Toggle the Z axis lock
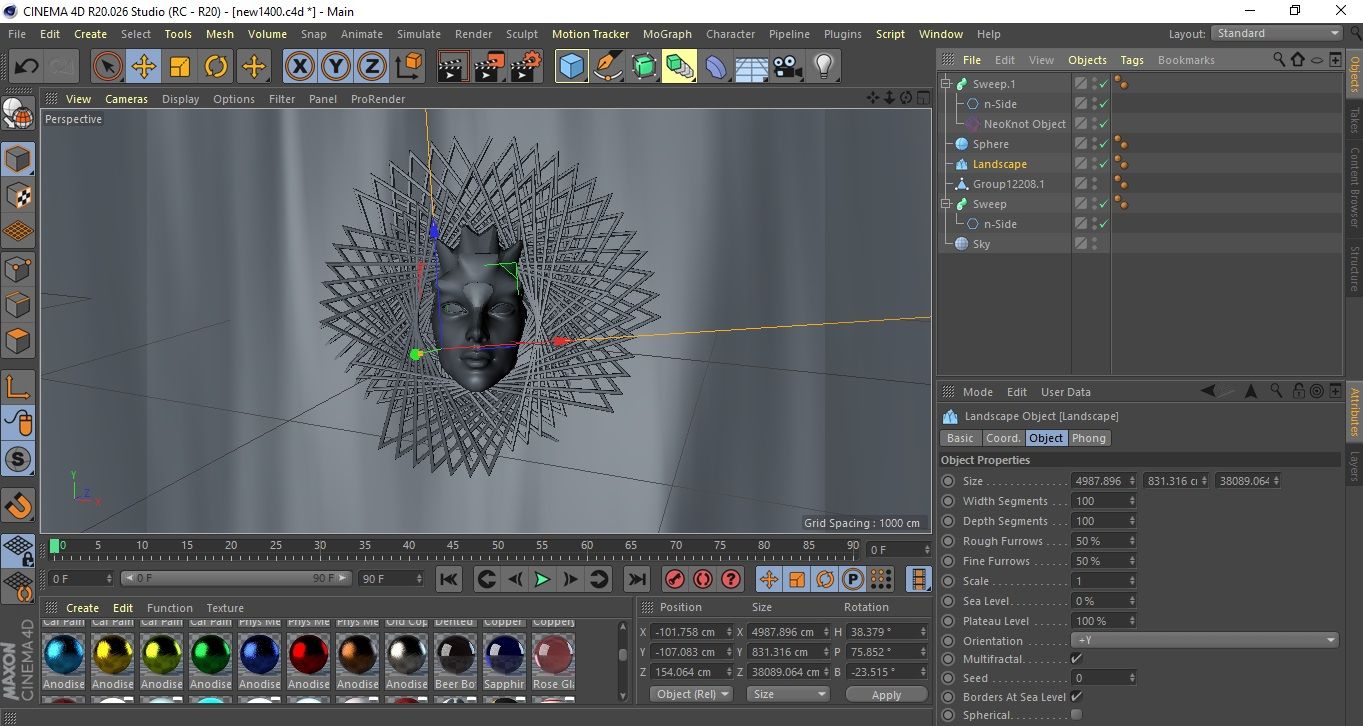The width and height of the screenshot is (1363, 726). click(372, 67)
